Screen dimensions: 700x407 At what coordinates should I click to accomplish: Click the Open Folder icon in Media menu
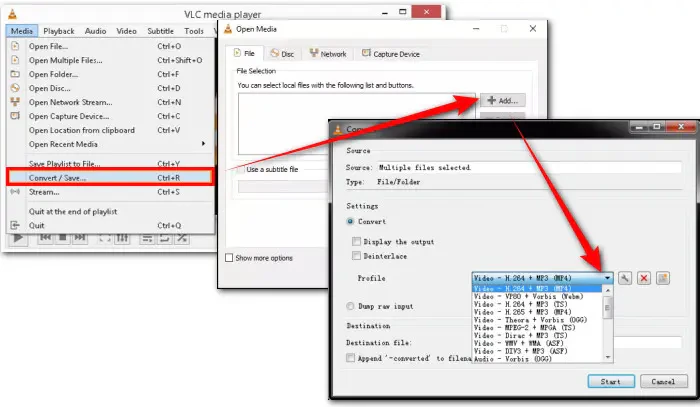[15, 74]
